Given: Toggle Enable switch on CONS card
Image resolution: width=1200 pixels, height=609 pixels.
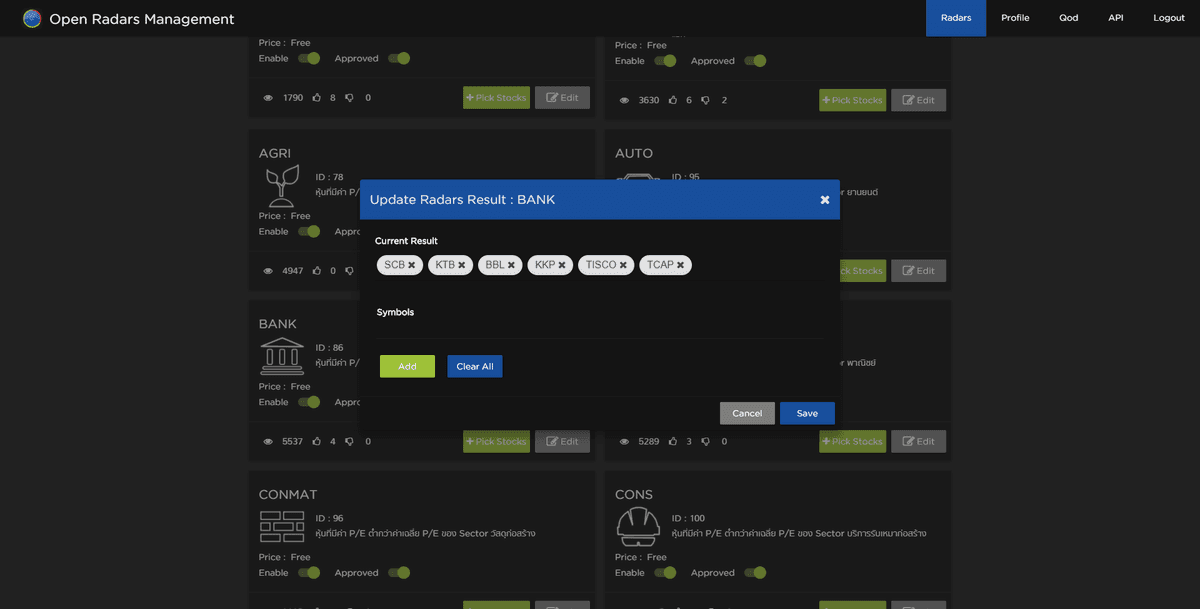Looking at the screenshot, I should pos(665,573).
